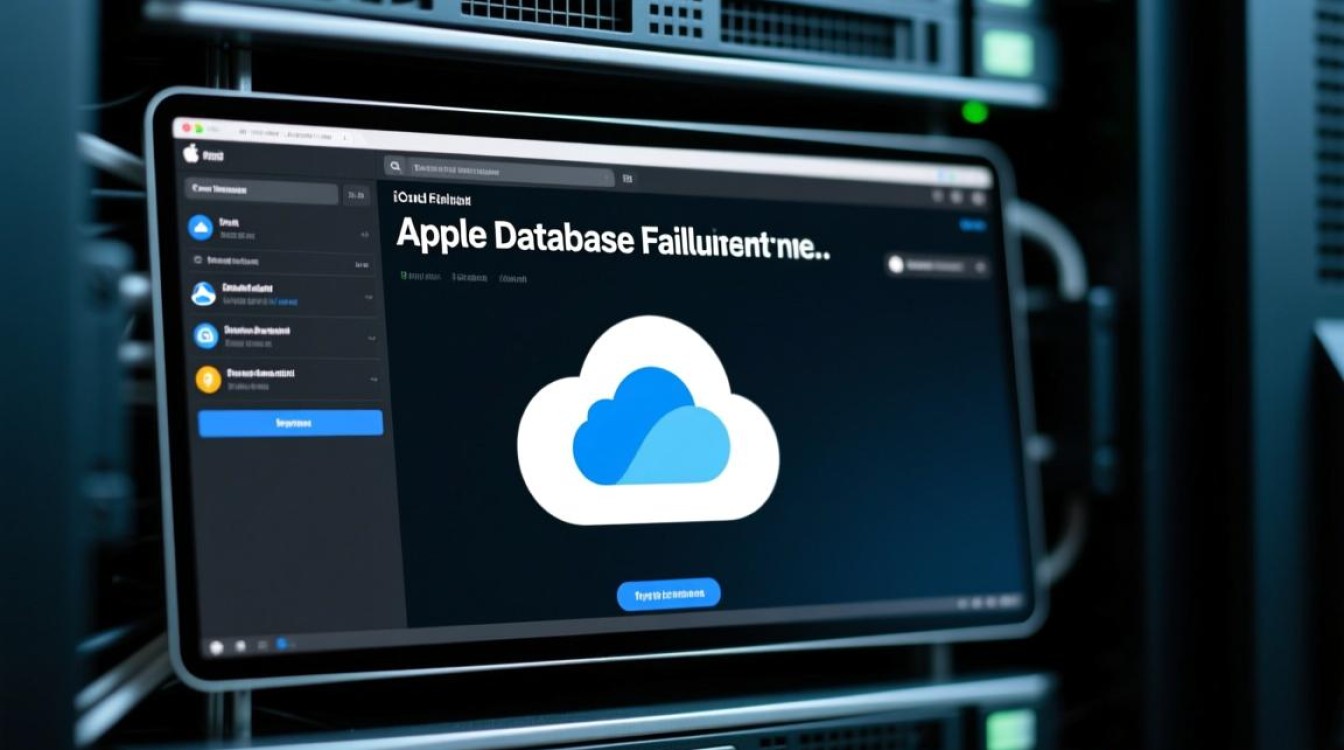Click the large iCloud logo in center
The height and width of the screenshot is (750, 1344).
point(648,422)
